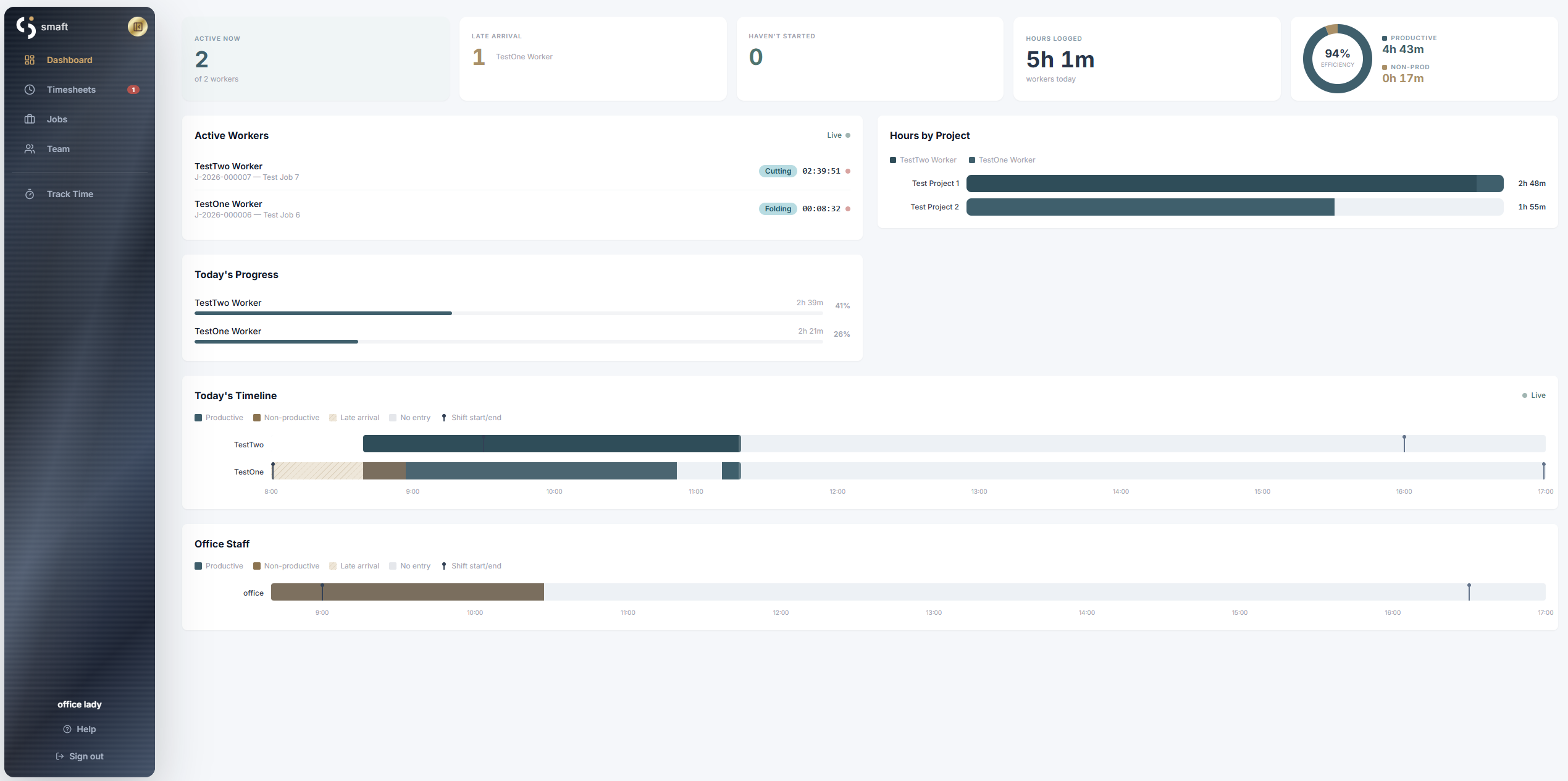Click the Dashboard grid icon
Screen dimensions: 1568x781
(x=30, y=60)
